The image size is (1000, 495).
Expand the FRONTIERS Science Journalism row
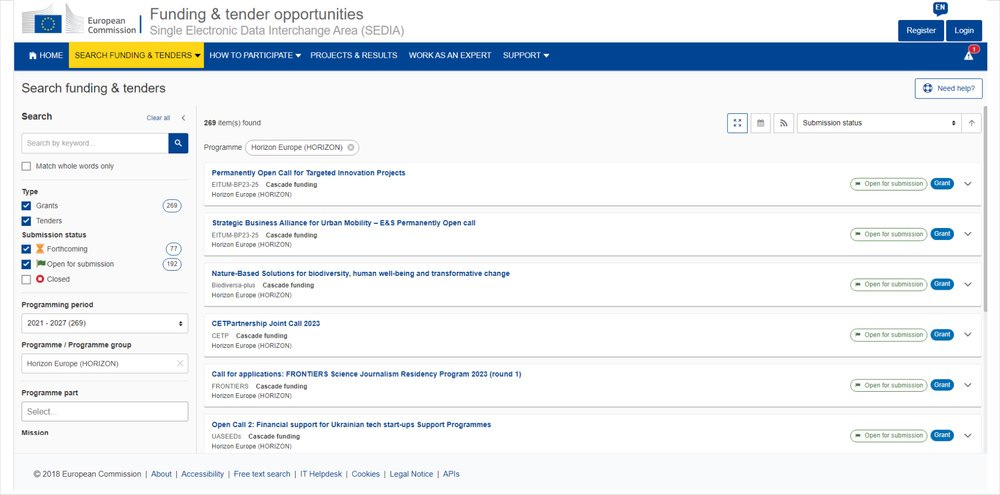click(967, 385)
